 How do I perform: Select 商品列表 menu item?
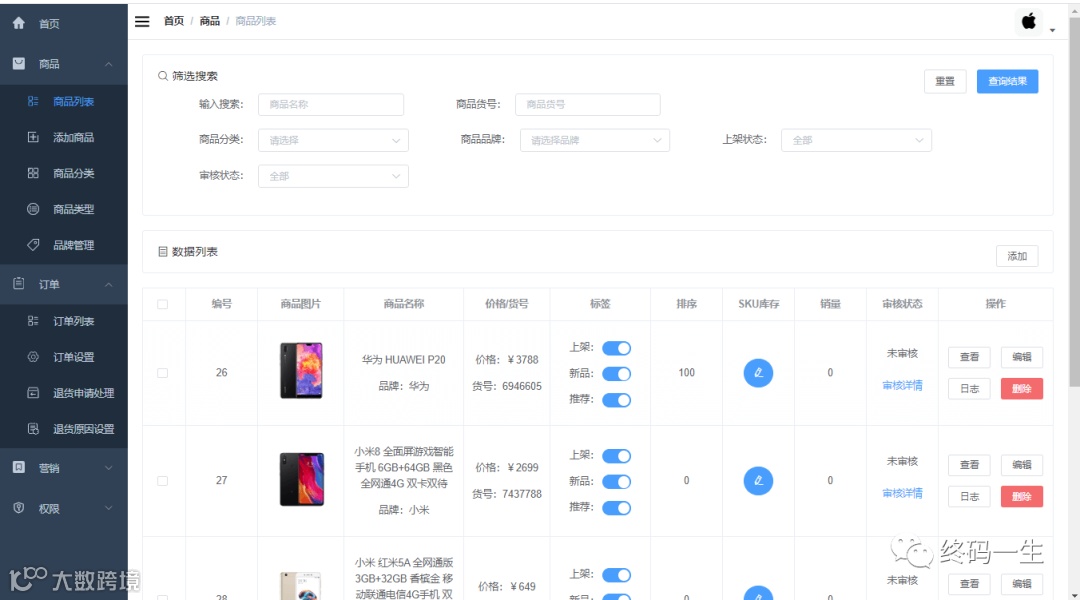[63, 101]
